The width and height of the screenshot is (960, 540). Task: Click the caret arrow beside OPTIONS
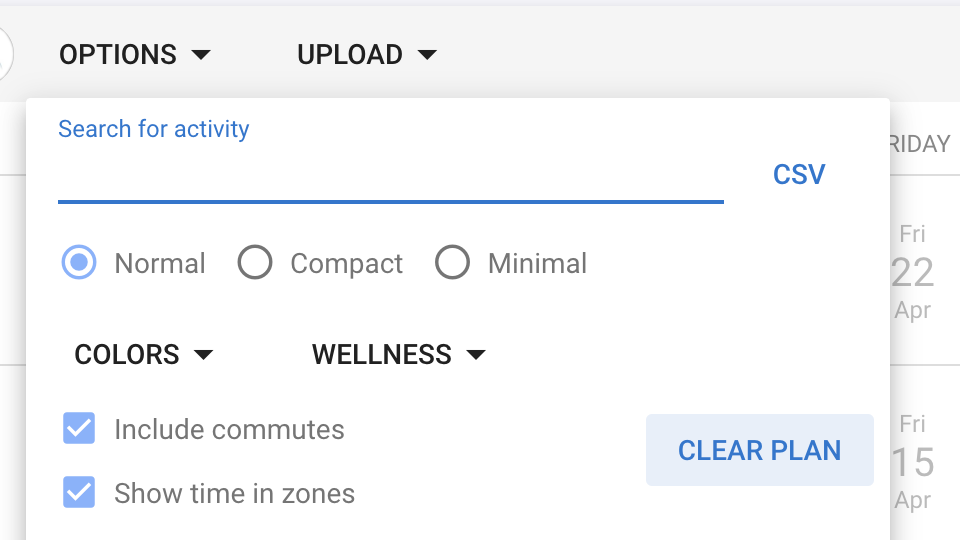coord(201,55)
